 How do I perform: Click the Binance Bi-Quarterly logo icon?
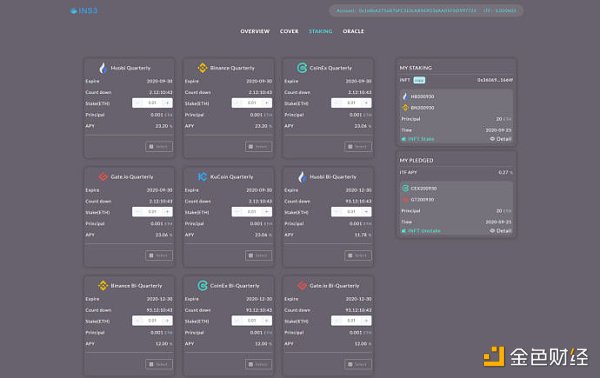click(103, 286)
